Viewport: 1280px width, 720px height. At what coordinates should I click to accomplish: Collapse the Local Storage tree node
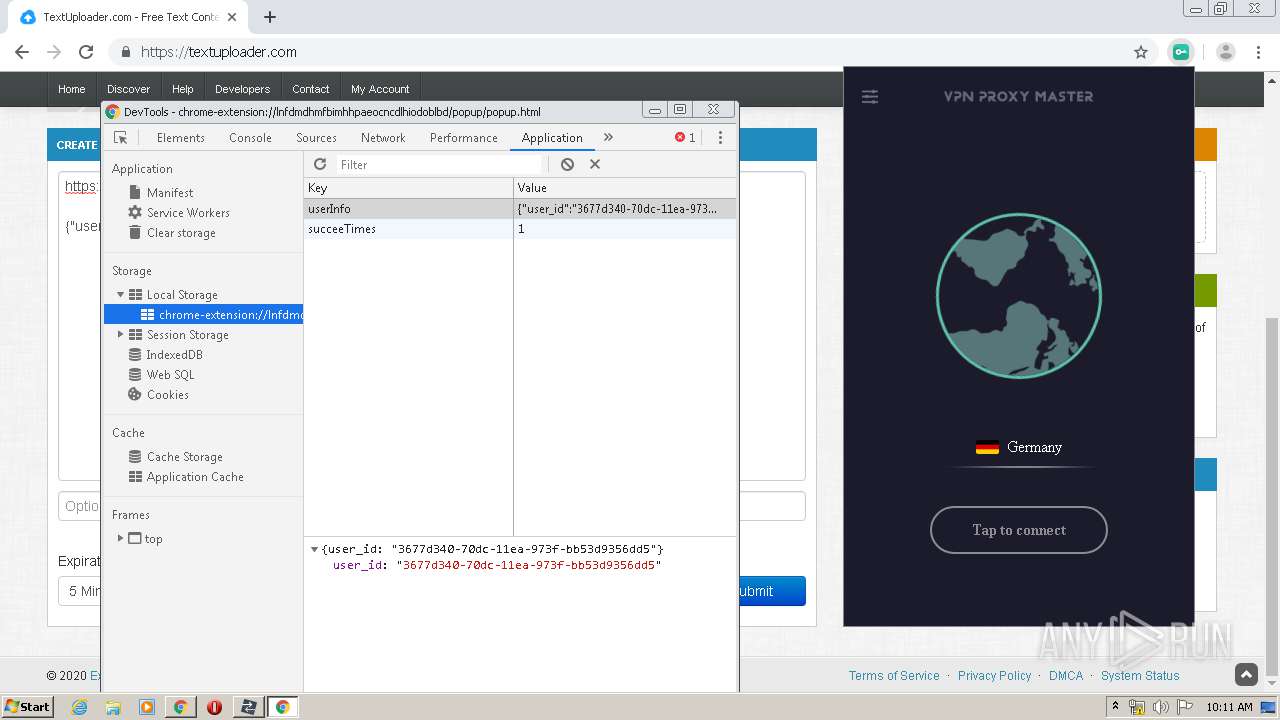pyautogui.click(x=121, y=295)
